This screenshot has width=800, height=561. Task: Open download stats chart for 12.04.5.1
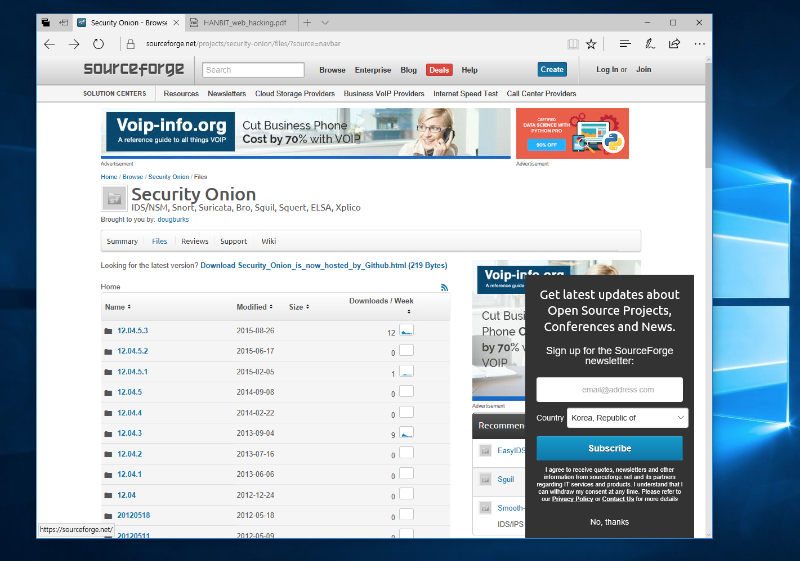(407, 371)
